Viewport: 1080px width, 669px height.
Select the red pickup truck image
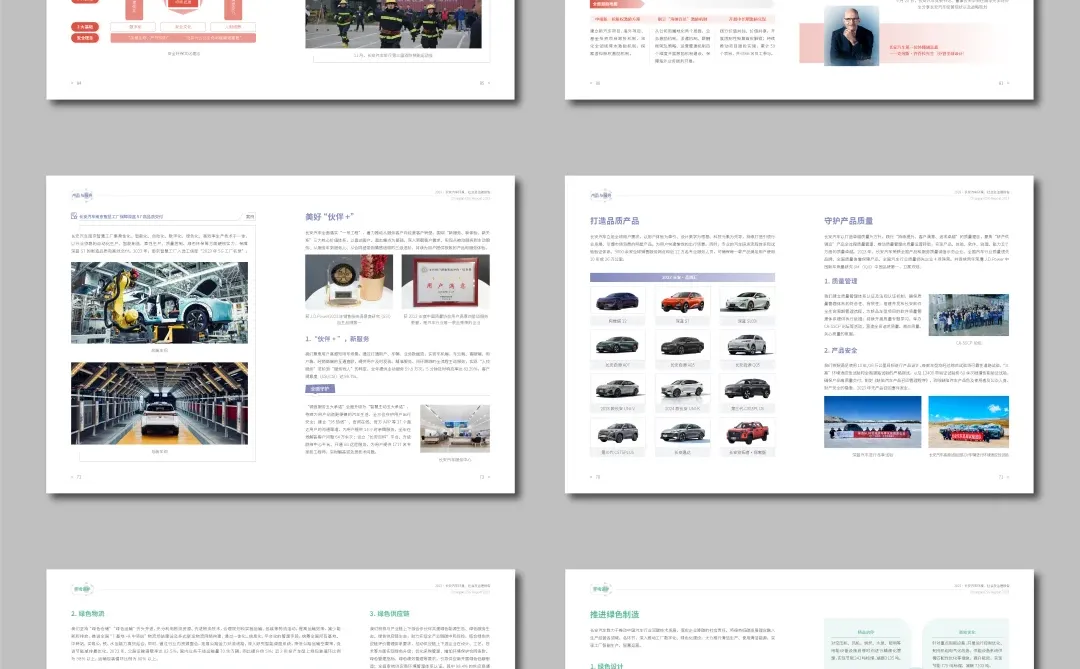click(x=747, y=432)
